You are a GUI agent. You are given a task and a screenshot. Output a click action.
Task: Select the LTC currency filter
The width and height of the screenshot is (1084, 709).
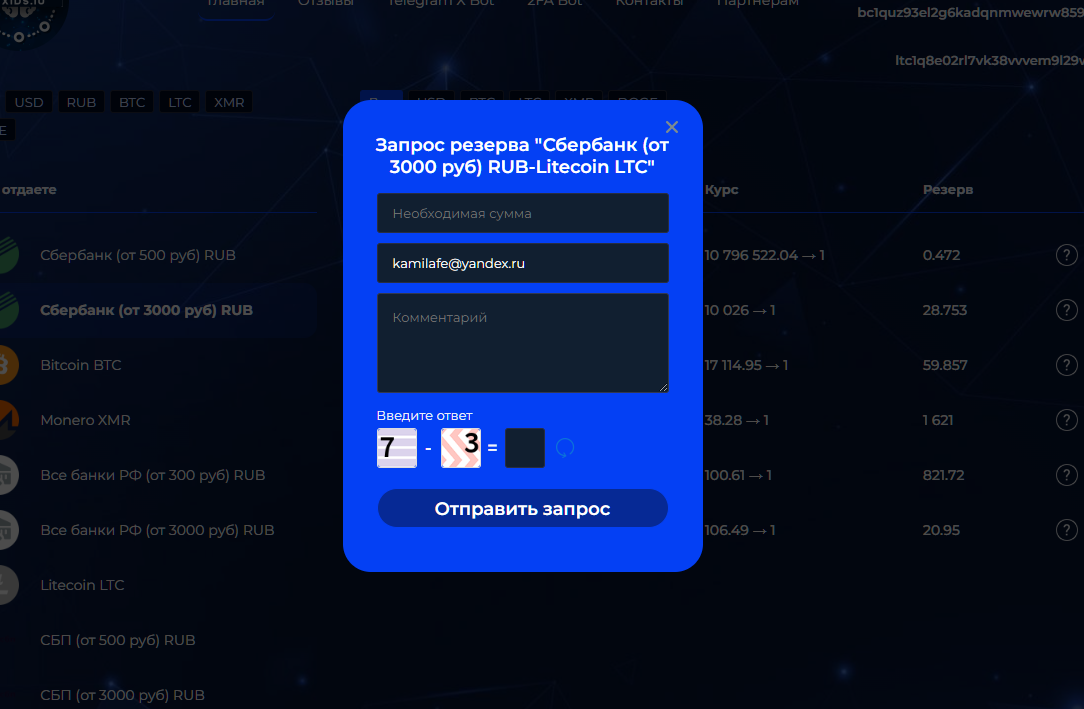pyautogui.click(x=180, y=102)
